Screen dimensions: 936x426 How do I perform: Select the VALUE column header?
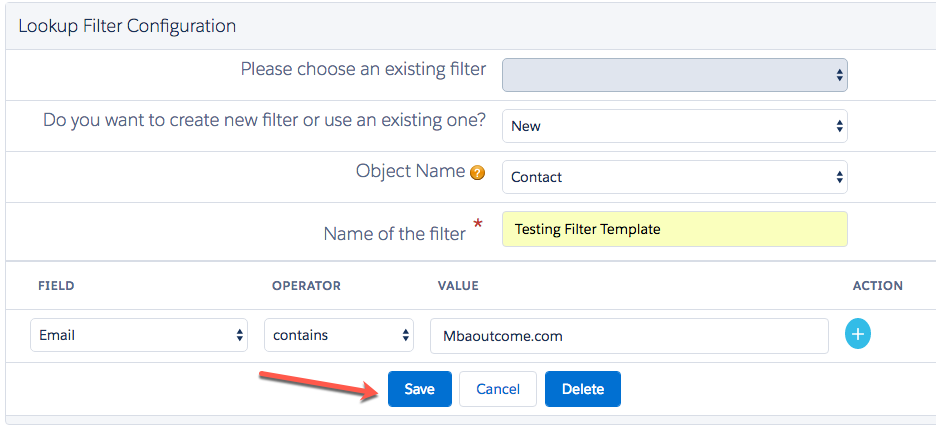[x=458, y=286]
